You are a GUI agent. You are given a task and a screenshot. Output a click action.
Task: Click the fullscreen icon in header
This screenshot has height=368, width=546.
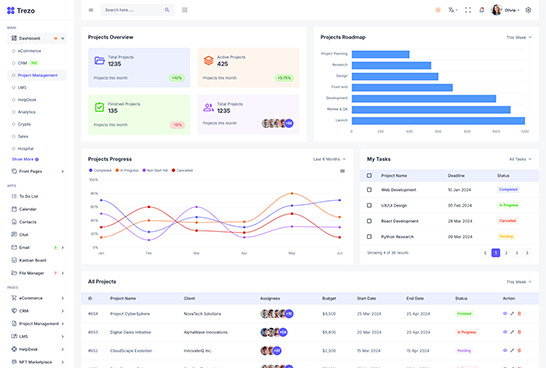click(x=468, y=10)
